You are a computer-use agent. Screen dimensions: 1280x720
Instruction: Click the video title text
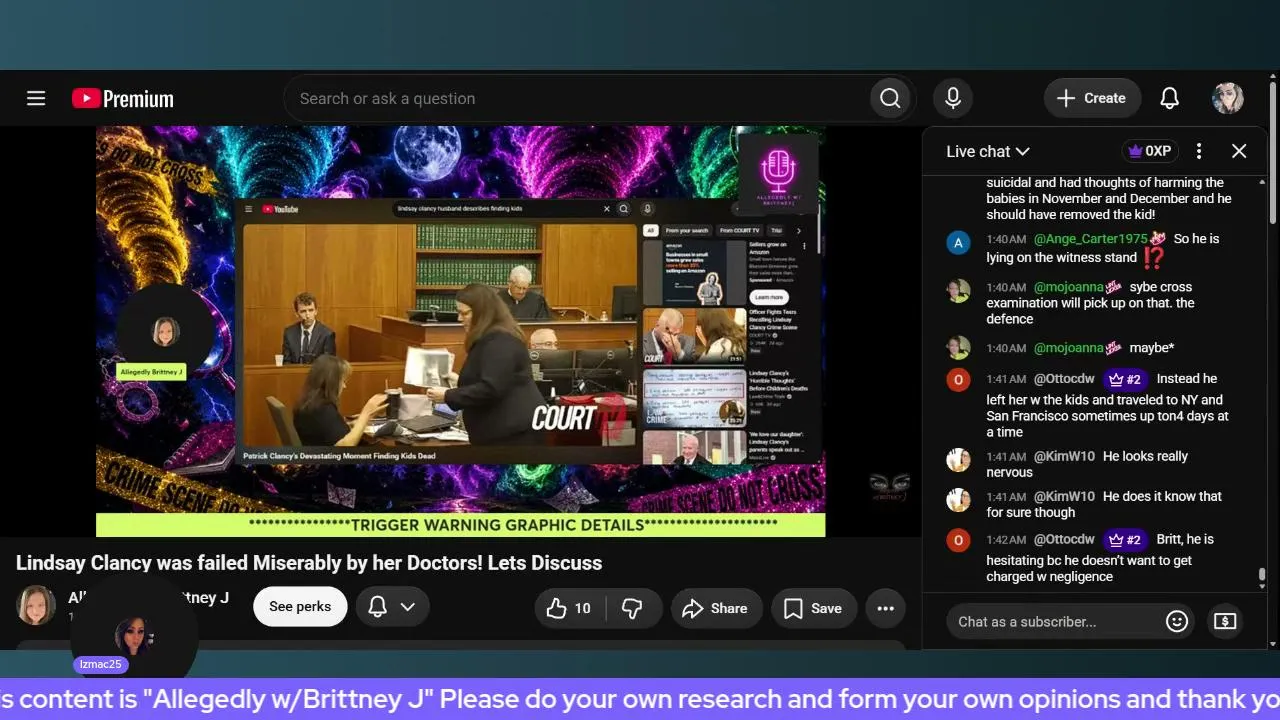309,563
